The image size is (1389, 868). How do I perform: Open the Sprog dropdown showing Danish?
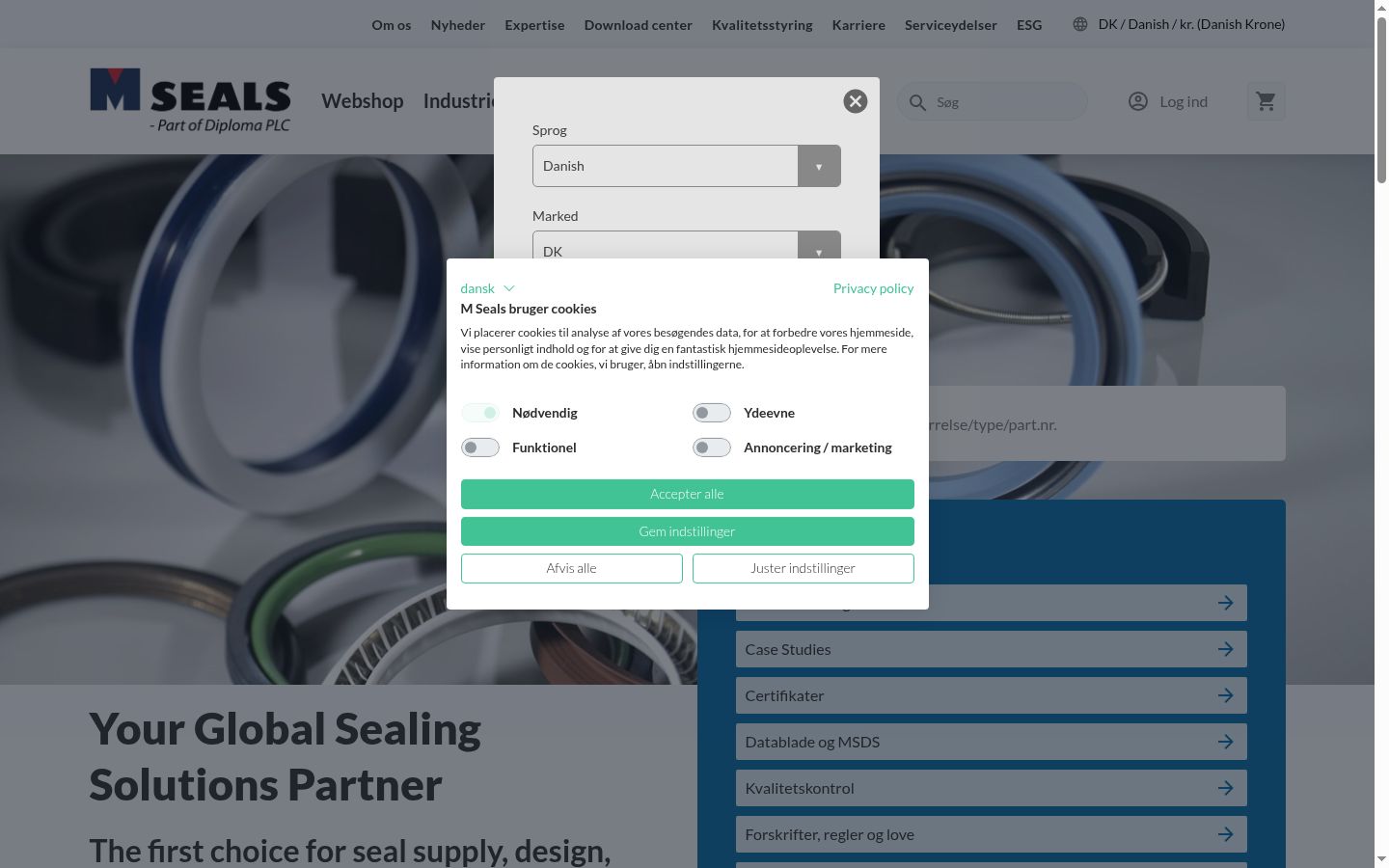coord(687,166)
